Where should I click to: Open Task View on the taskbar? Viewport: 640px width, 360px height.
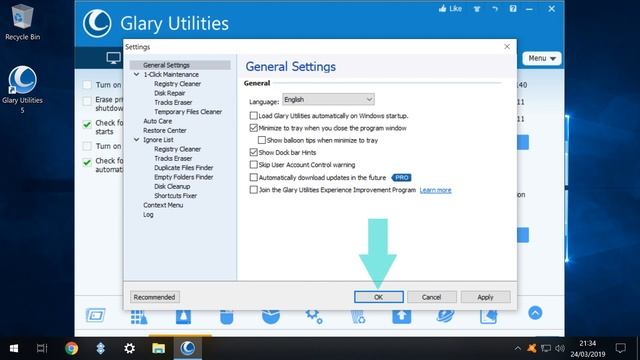[x=42, y=348]
